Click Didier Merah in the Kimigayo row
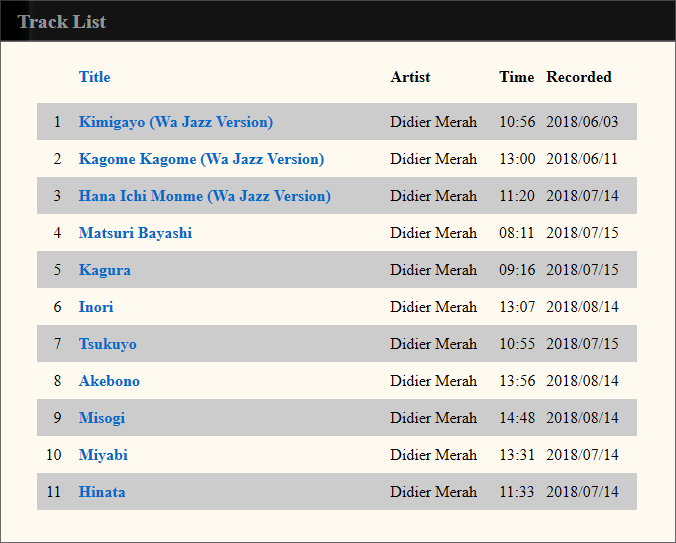This screenshot has height=543, width=676. pyautogui.click(x=433, y=122)
